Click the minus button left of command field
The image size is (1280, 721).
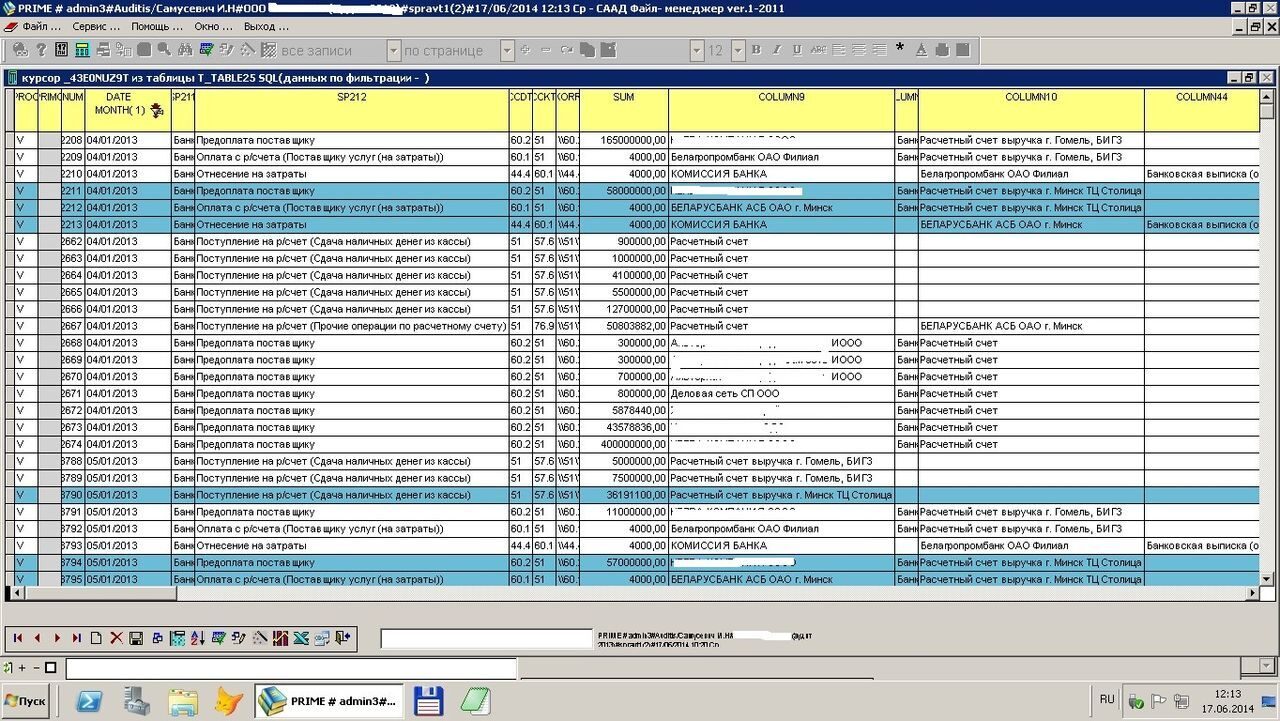point(37,668)
